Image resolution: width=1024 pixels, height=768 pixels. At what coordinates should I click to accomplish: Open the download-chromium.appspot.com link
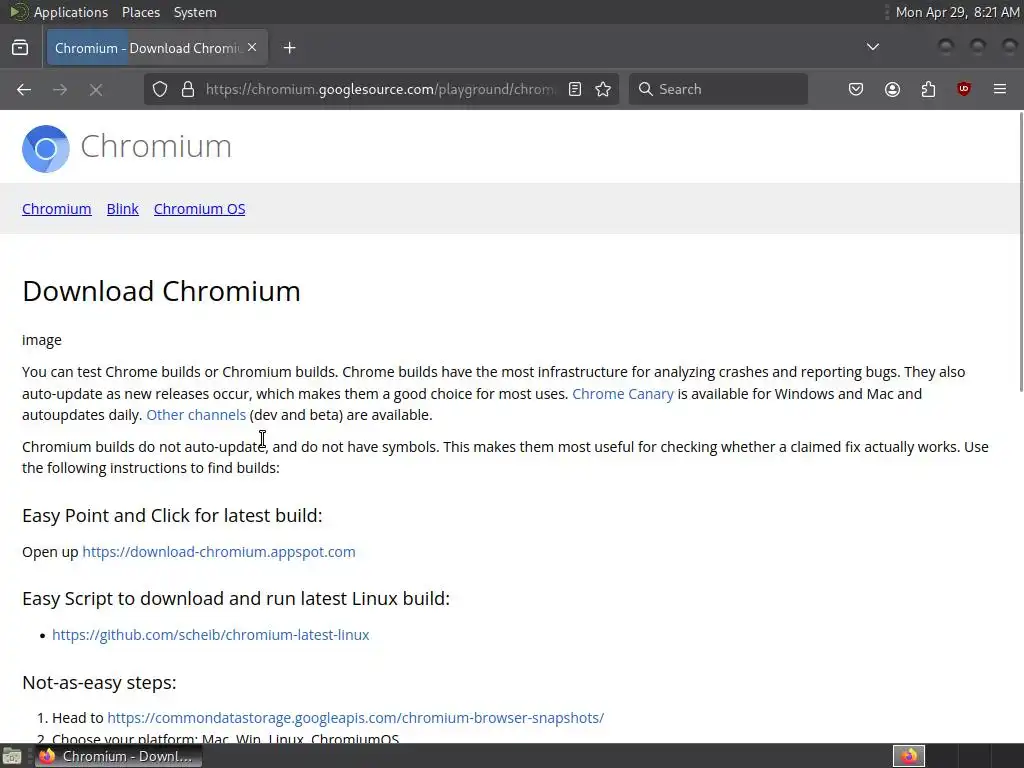pyautogui.click(x=219, y=552)
